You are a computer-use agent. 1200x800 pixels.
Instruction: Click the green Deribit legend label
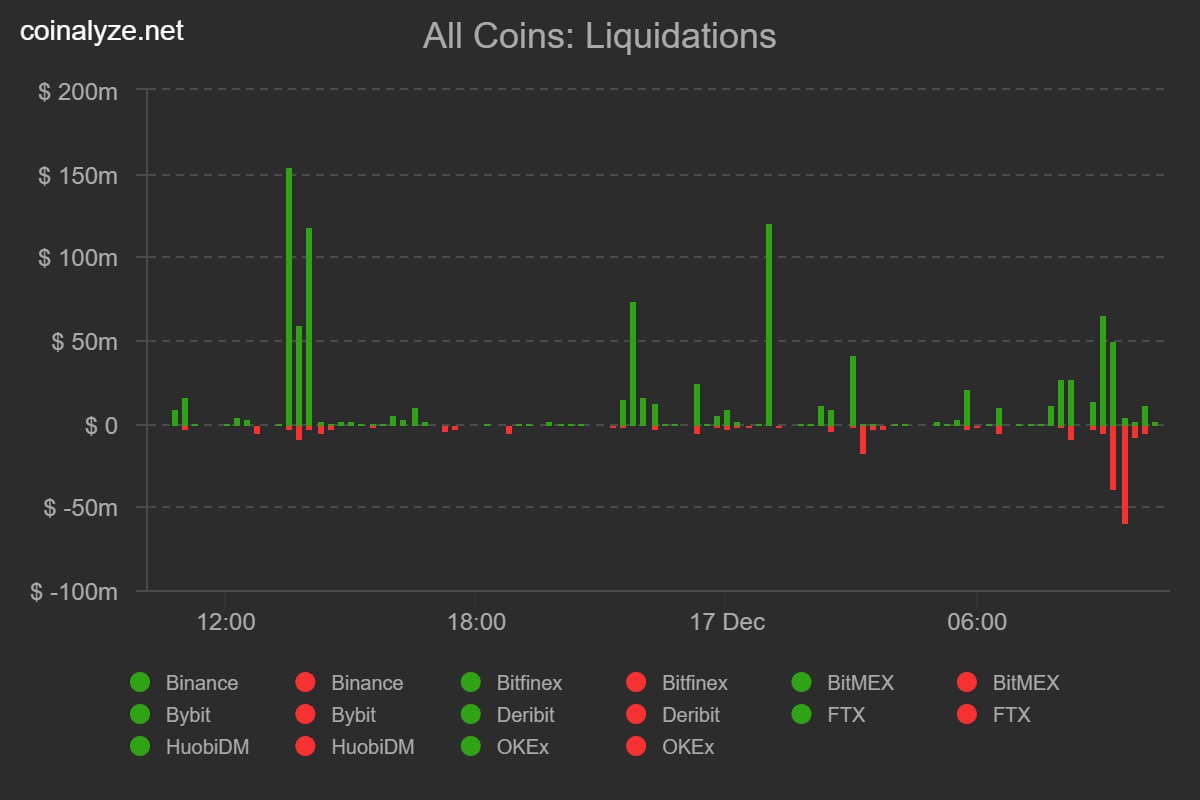(525, 715)
